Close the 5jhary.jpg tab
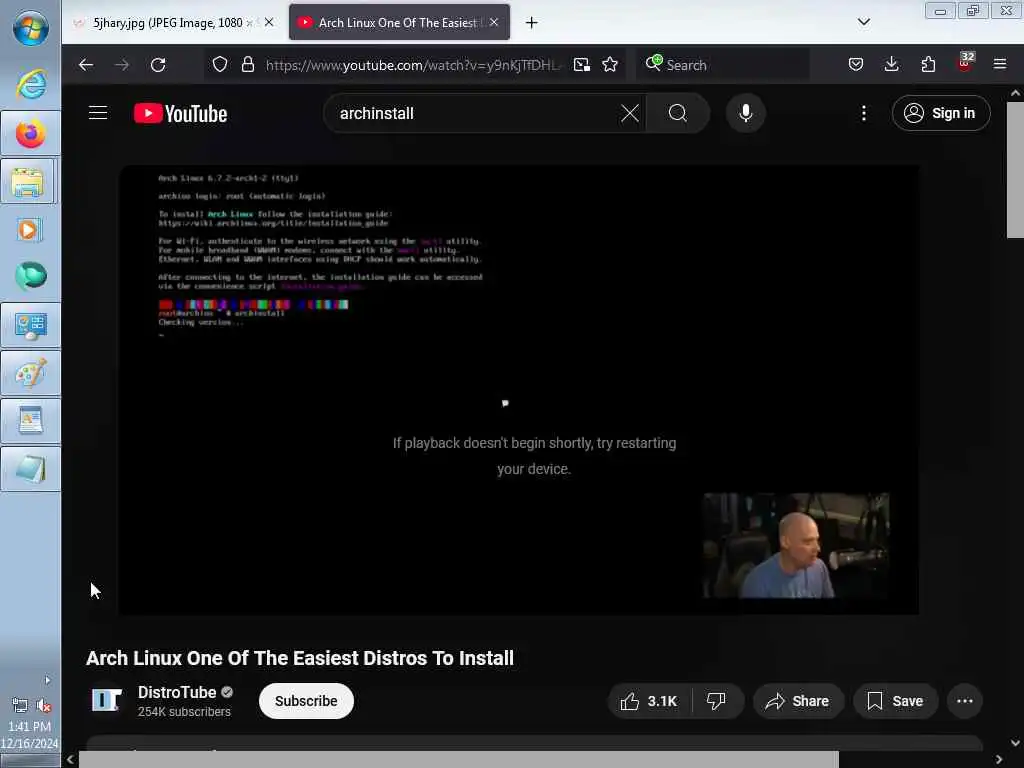1024x768 pixels. pyautogui.click(x=268, y=22)
